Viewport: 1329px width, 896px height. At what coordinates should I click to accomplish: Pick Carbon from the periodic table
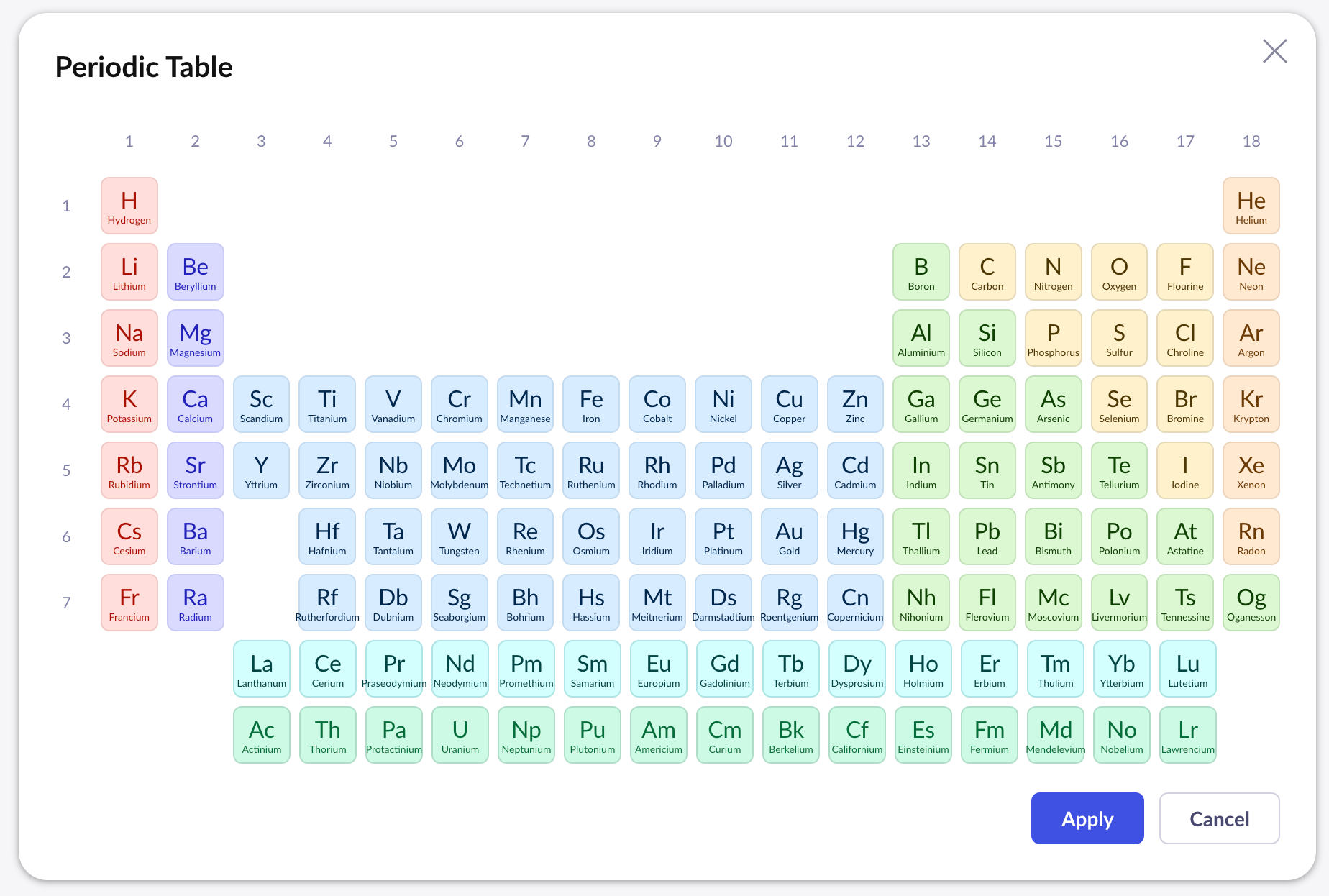coord(987,272)
